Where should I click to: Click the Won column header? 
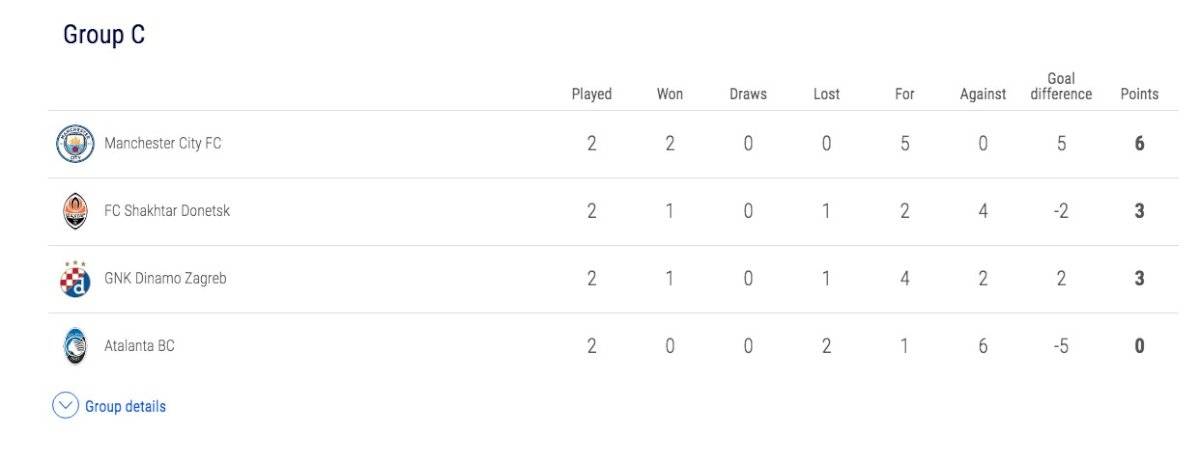(x=670, y=94)
